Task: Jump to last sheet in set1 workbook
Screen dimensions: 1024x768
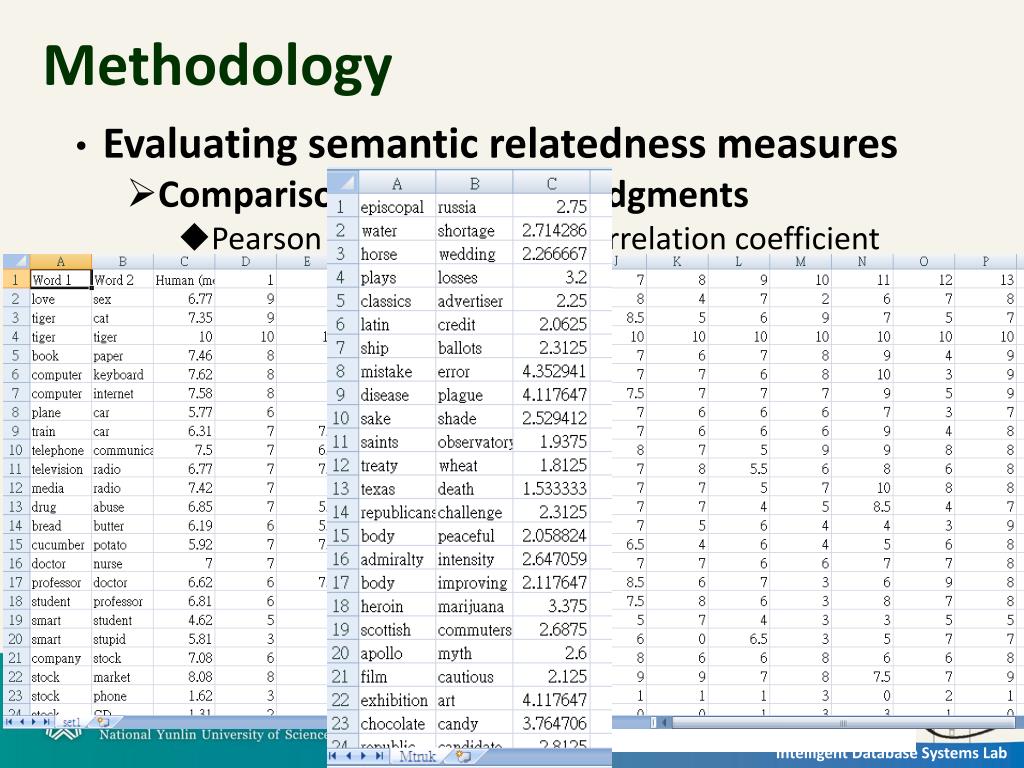Action: (x=47, y=722)
